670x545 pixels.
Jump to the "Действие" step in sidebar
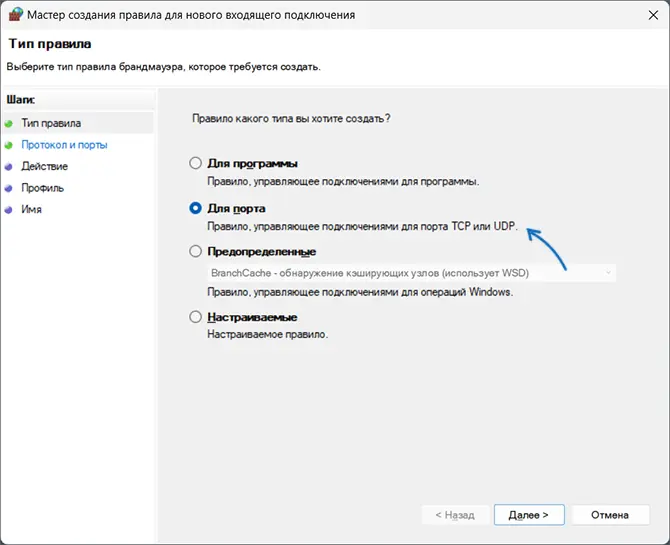44,166
